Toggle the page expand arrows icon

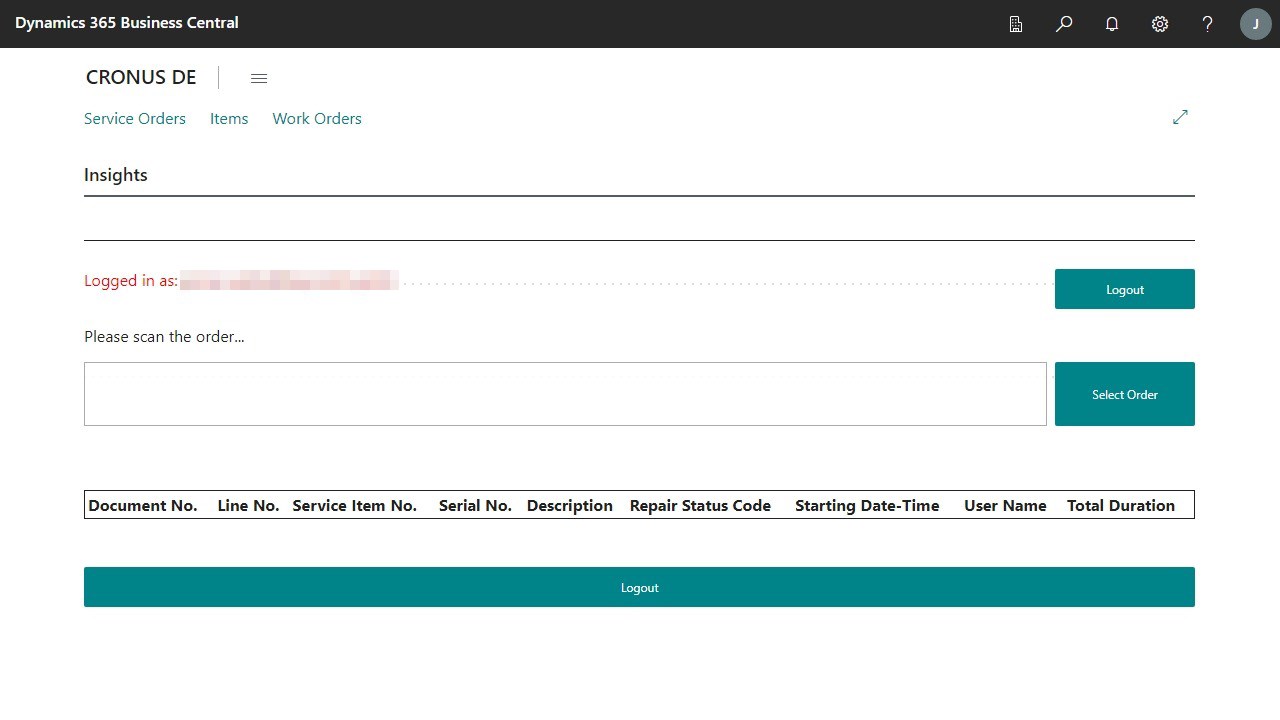tap(1180, 117)
